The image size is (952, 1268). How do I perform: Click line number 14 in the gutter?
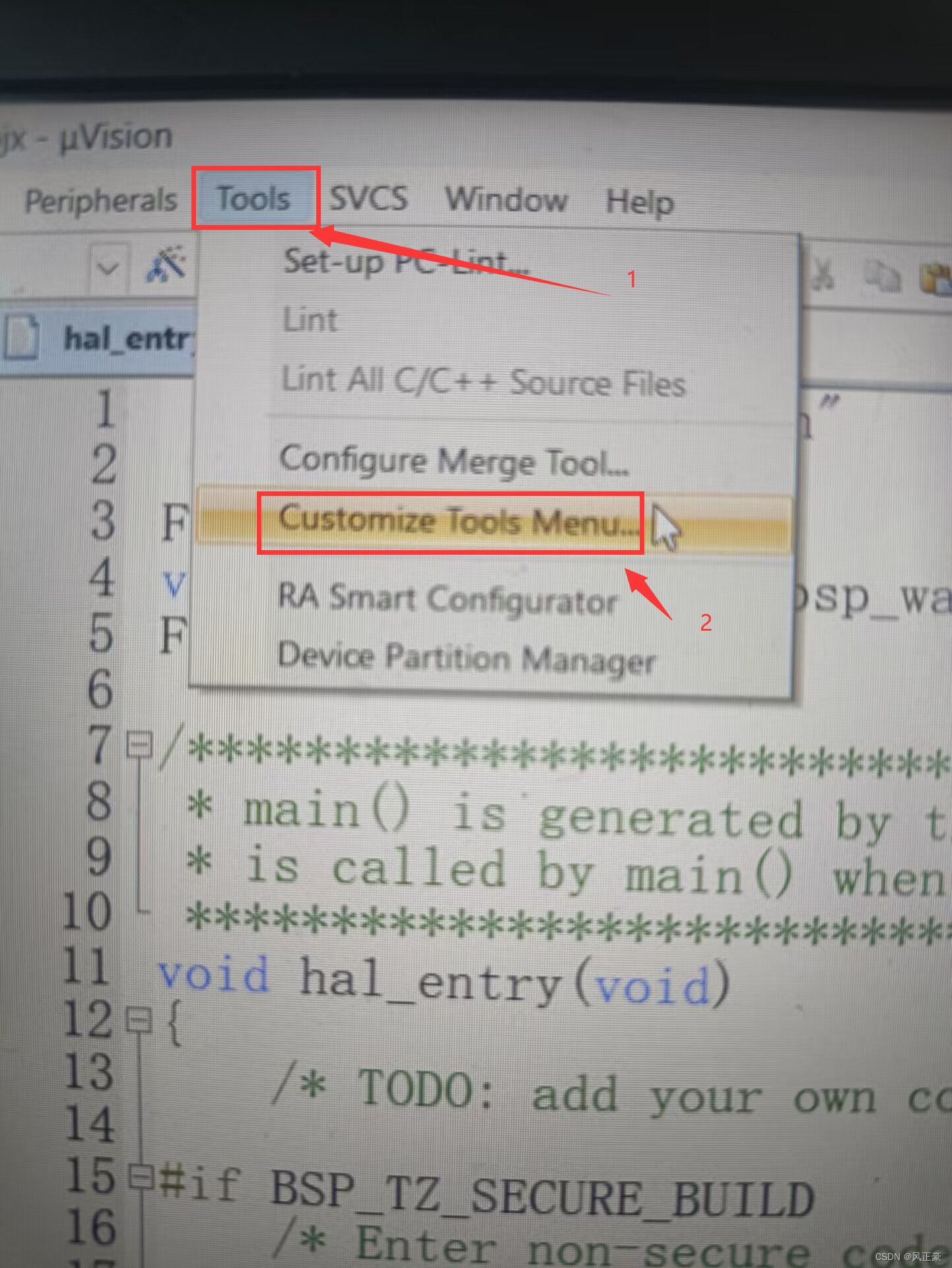(90, 1125)
